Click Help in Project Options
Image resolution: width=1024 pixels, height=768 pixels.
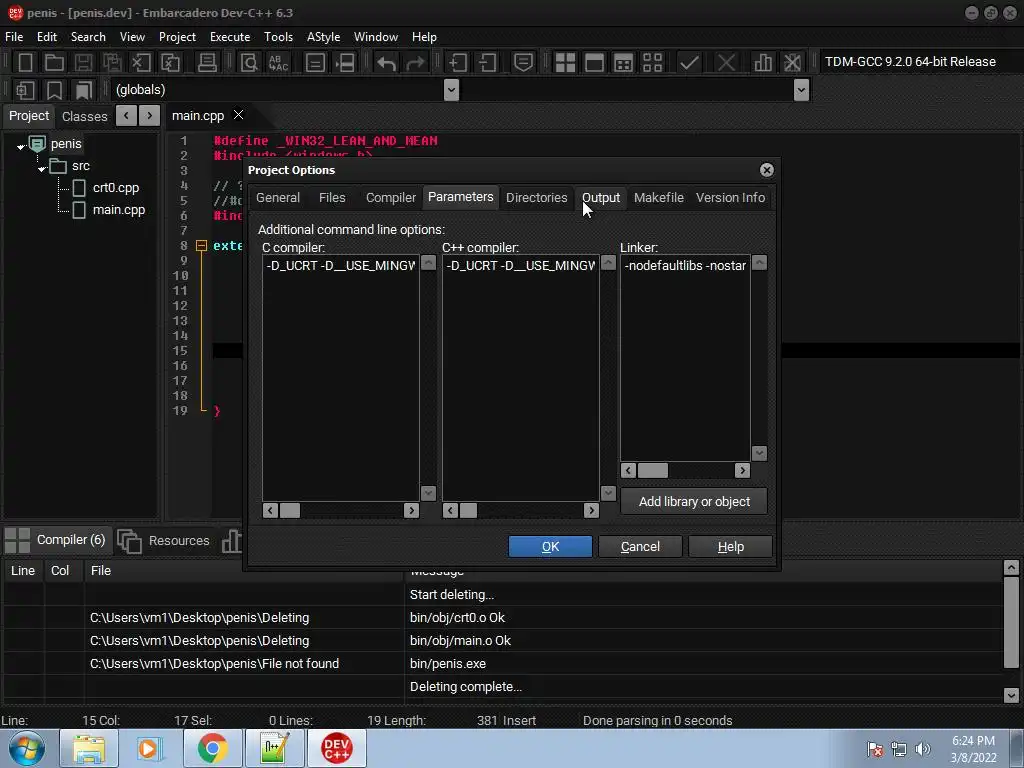pos(730,547)
